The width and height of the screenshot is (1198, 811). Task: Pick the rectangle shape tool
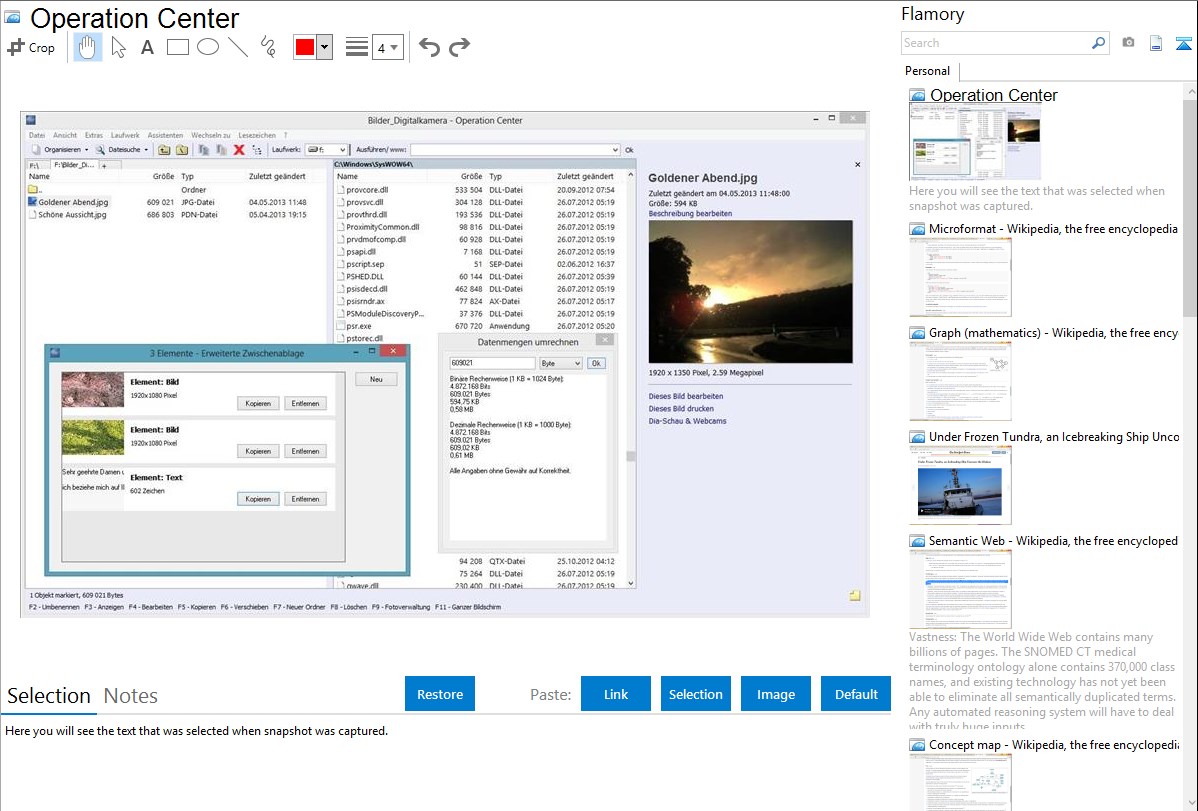pos(177,47)
